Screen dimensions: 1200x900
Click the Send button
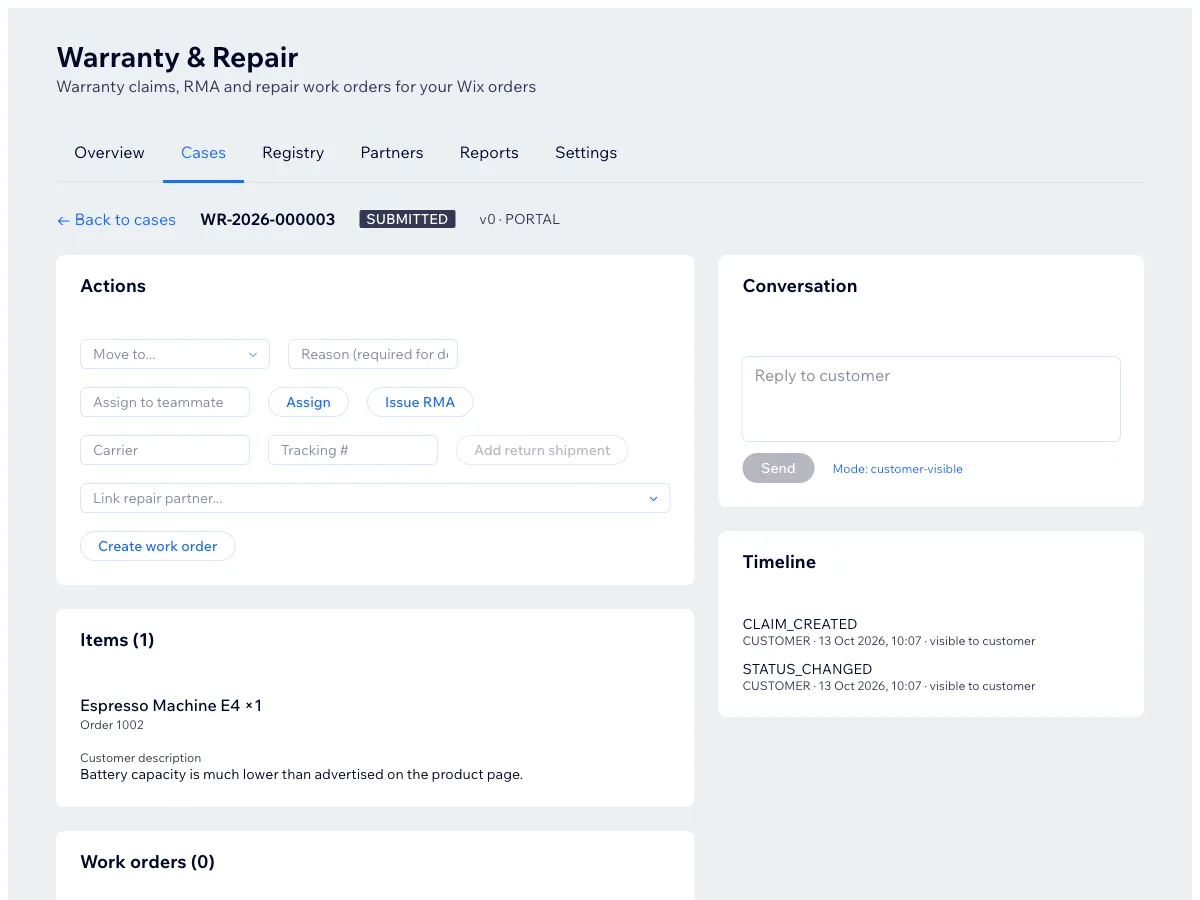[x=778, y=468]
